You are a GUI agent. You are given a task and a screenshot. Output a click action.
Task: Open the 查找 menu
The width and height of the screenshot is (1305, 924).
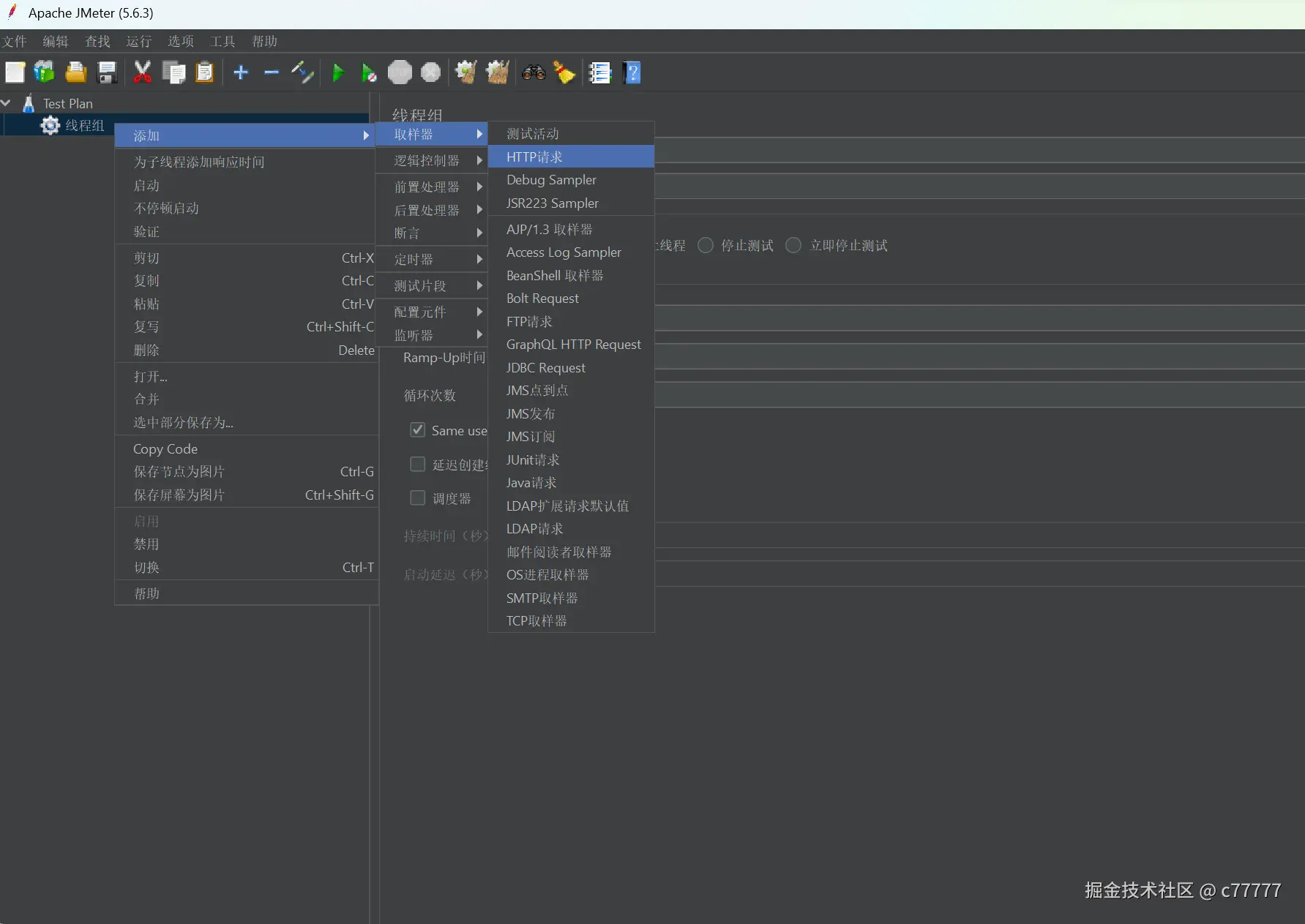coord(97,41)
